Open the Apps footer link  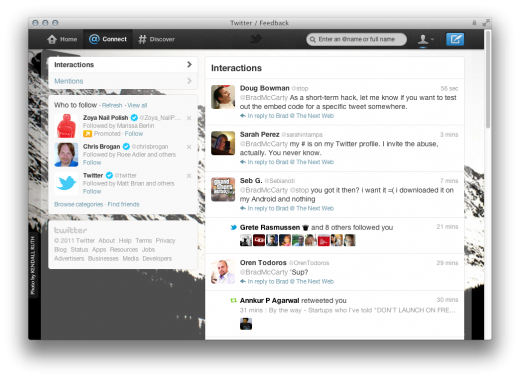[x=99, y=250]
